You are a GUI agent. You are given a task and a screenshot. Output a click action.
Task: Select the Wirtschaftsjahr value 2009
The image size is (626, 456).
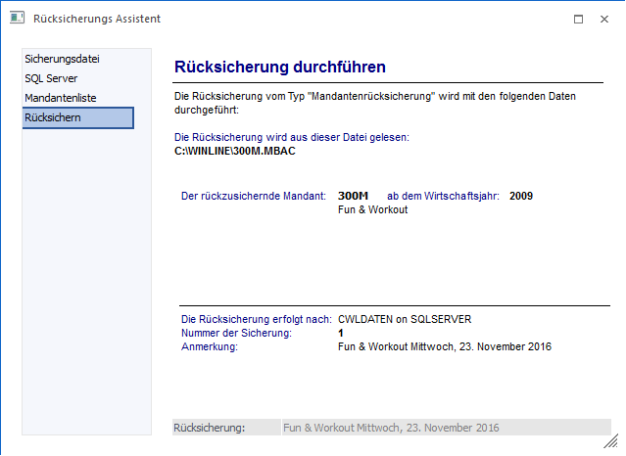pos(521,196)
